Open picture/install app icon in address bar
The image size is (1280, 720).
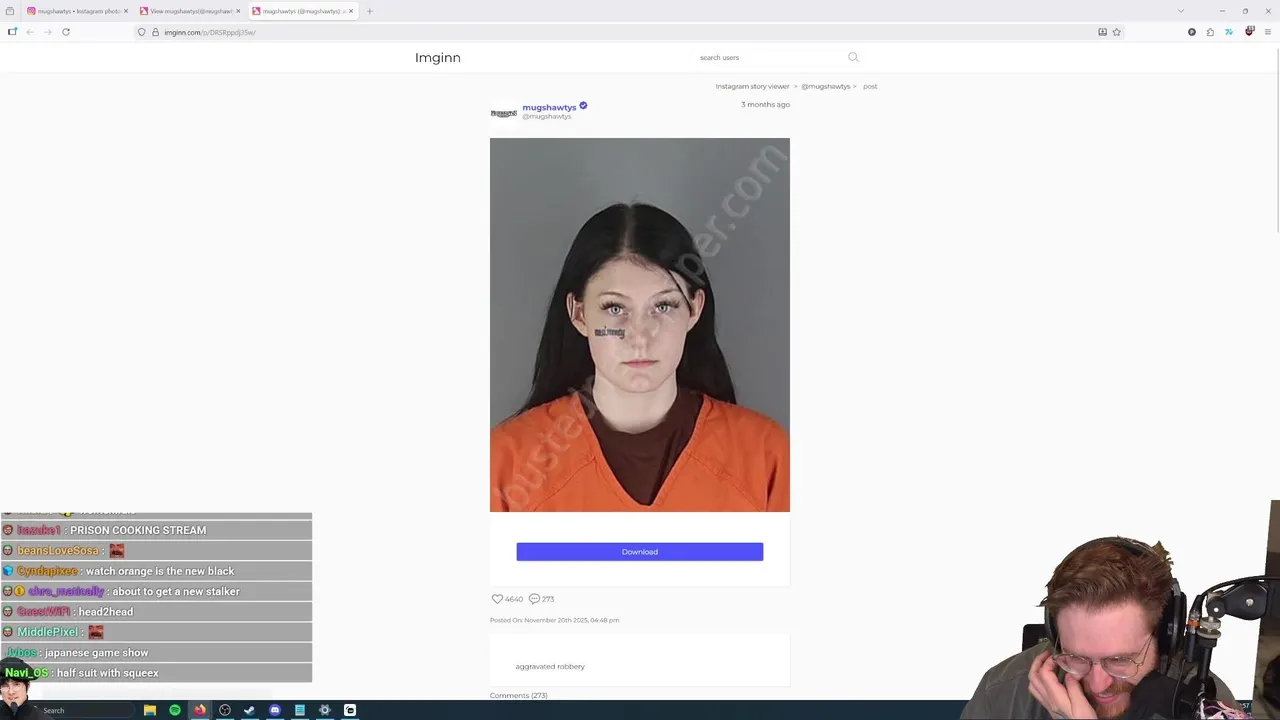(x=1103, y=32)
